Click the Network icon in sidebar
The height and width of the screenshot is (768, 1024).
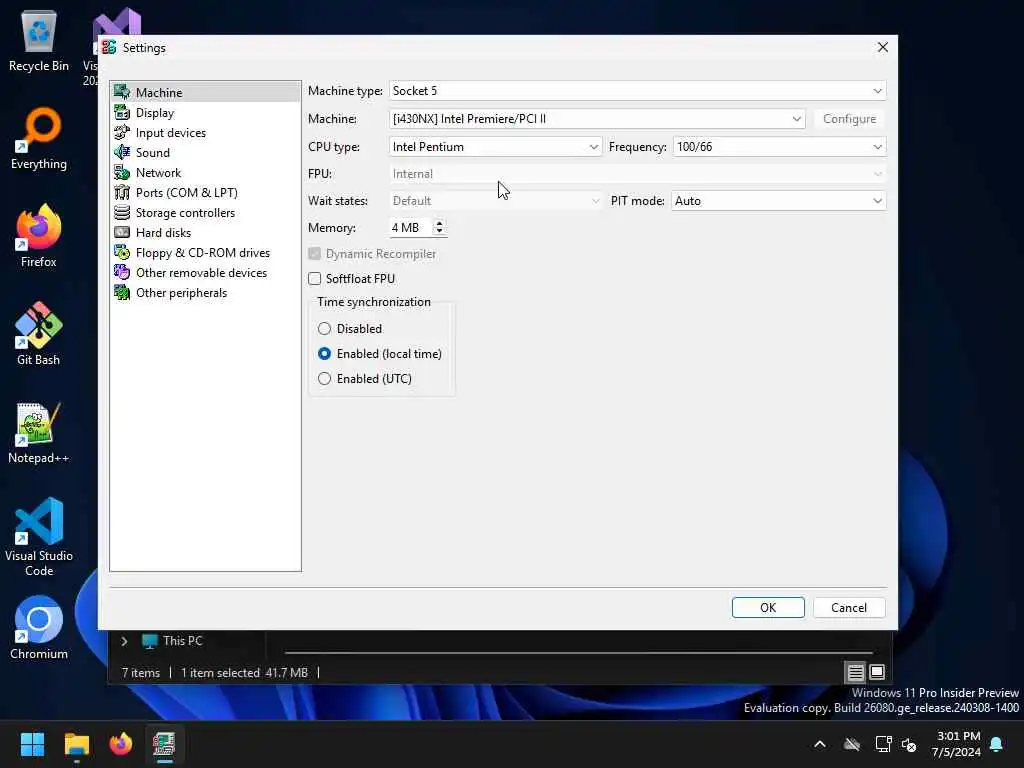tap(121, 172)
